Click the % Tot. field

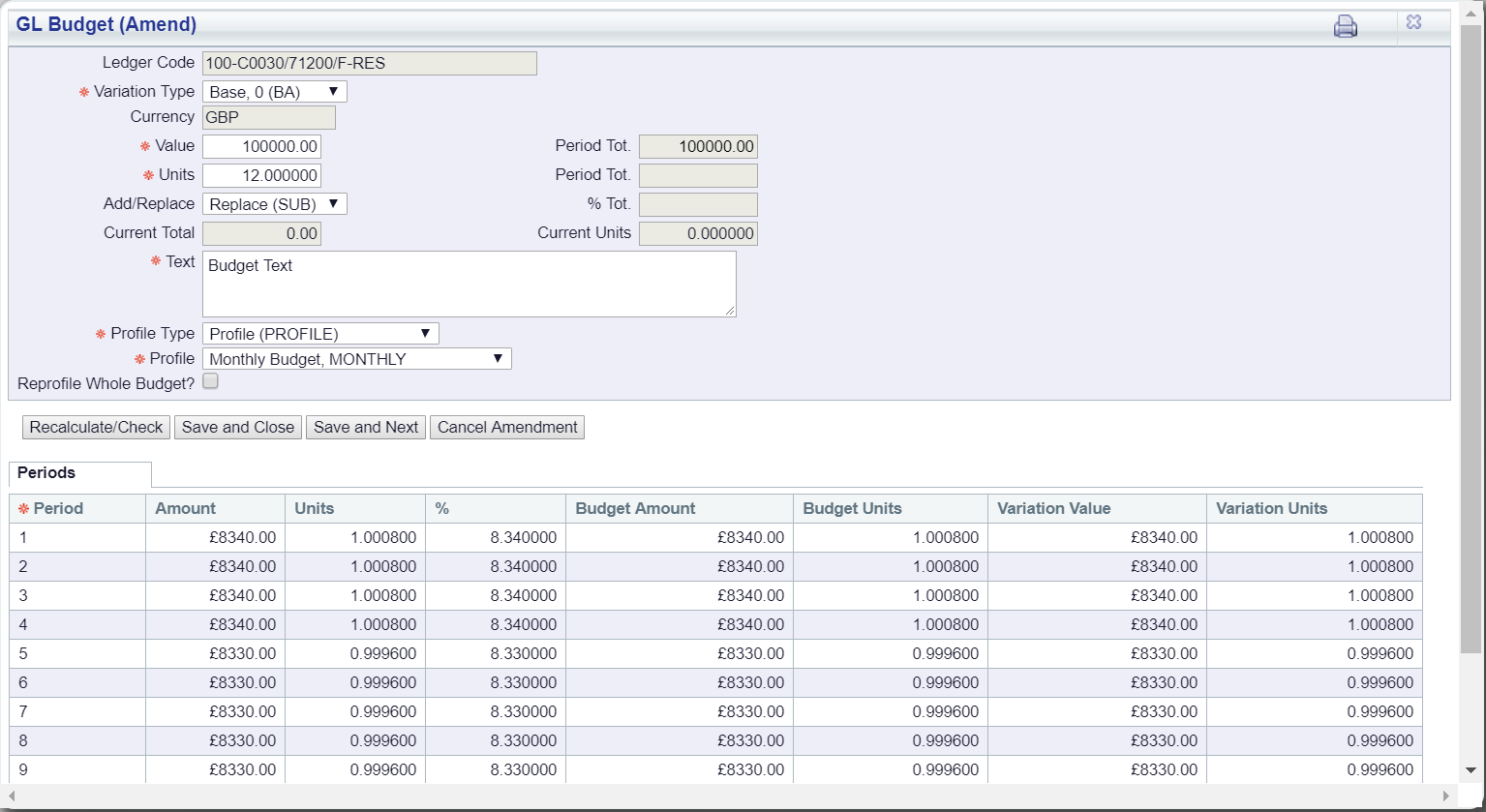click(x=699, y=204)
